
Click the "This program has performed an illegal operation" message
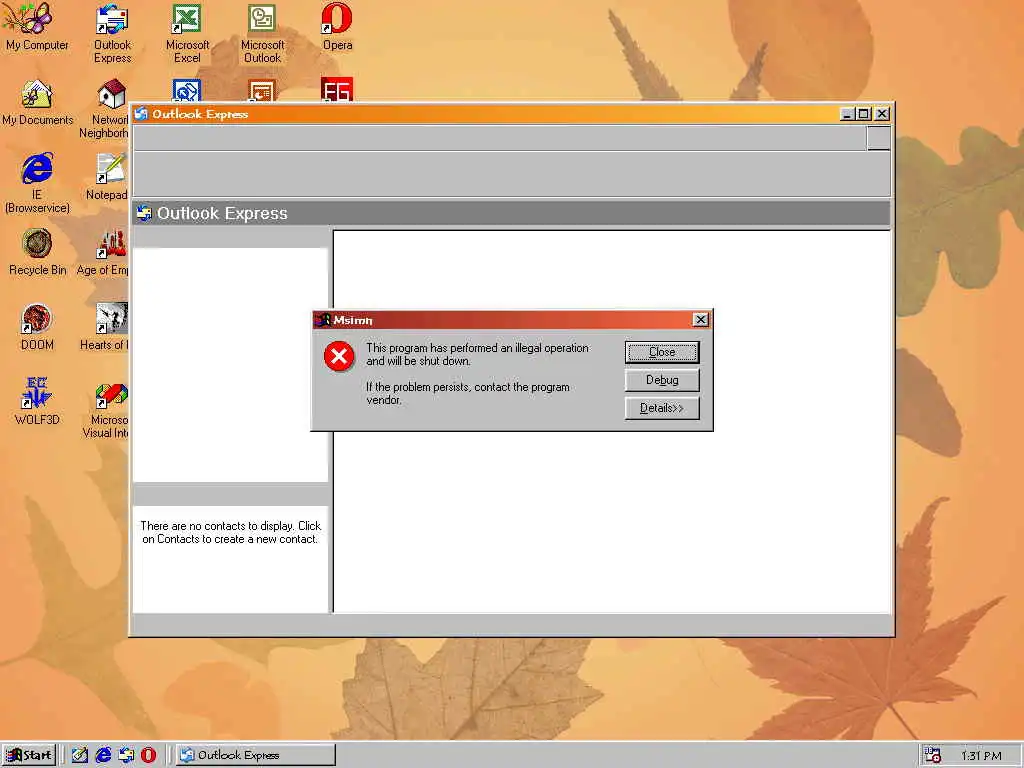click(x=477, y=355)
